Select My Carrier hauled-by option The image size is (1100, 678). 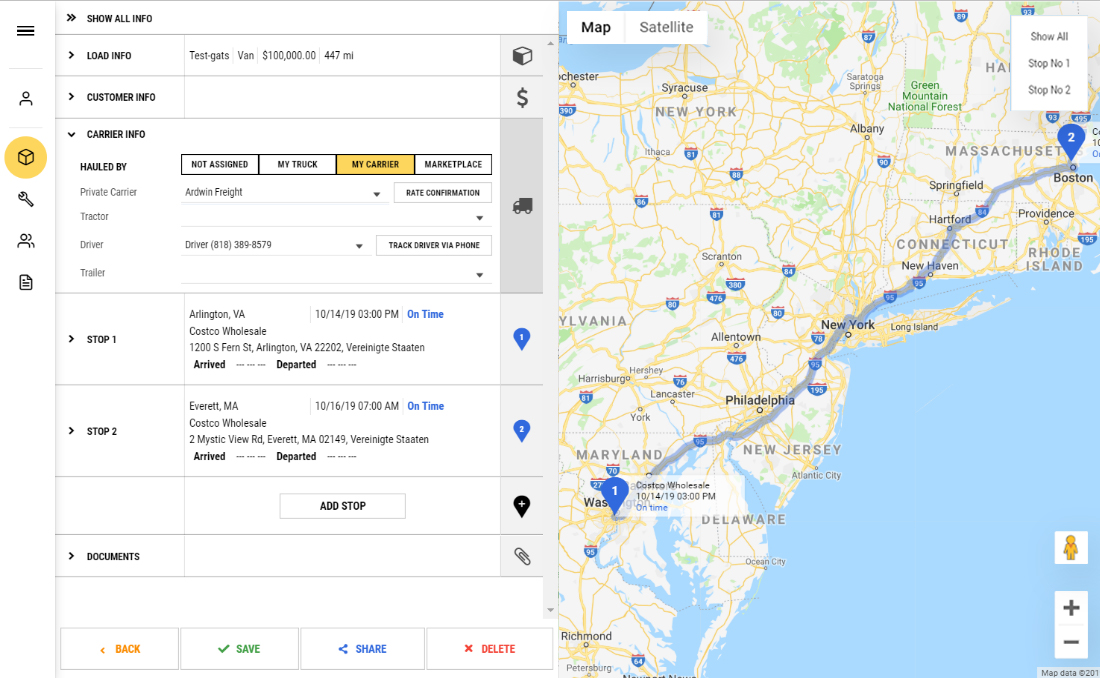(375, 164)
